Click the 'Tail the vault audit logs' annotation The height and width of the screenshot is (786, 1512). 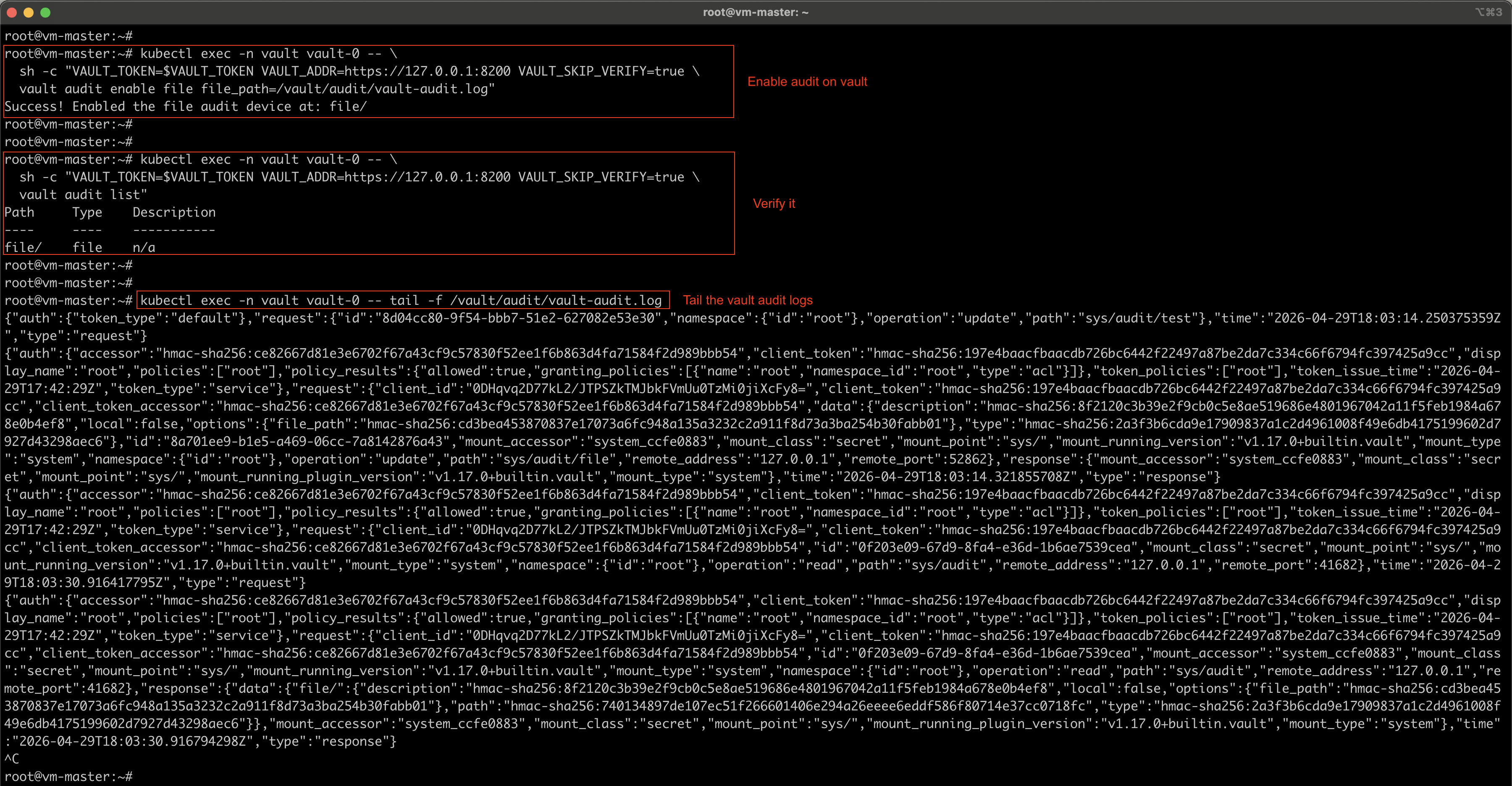tap(747, 300)
